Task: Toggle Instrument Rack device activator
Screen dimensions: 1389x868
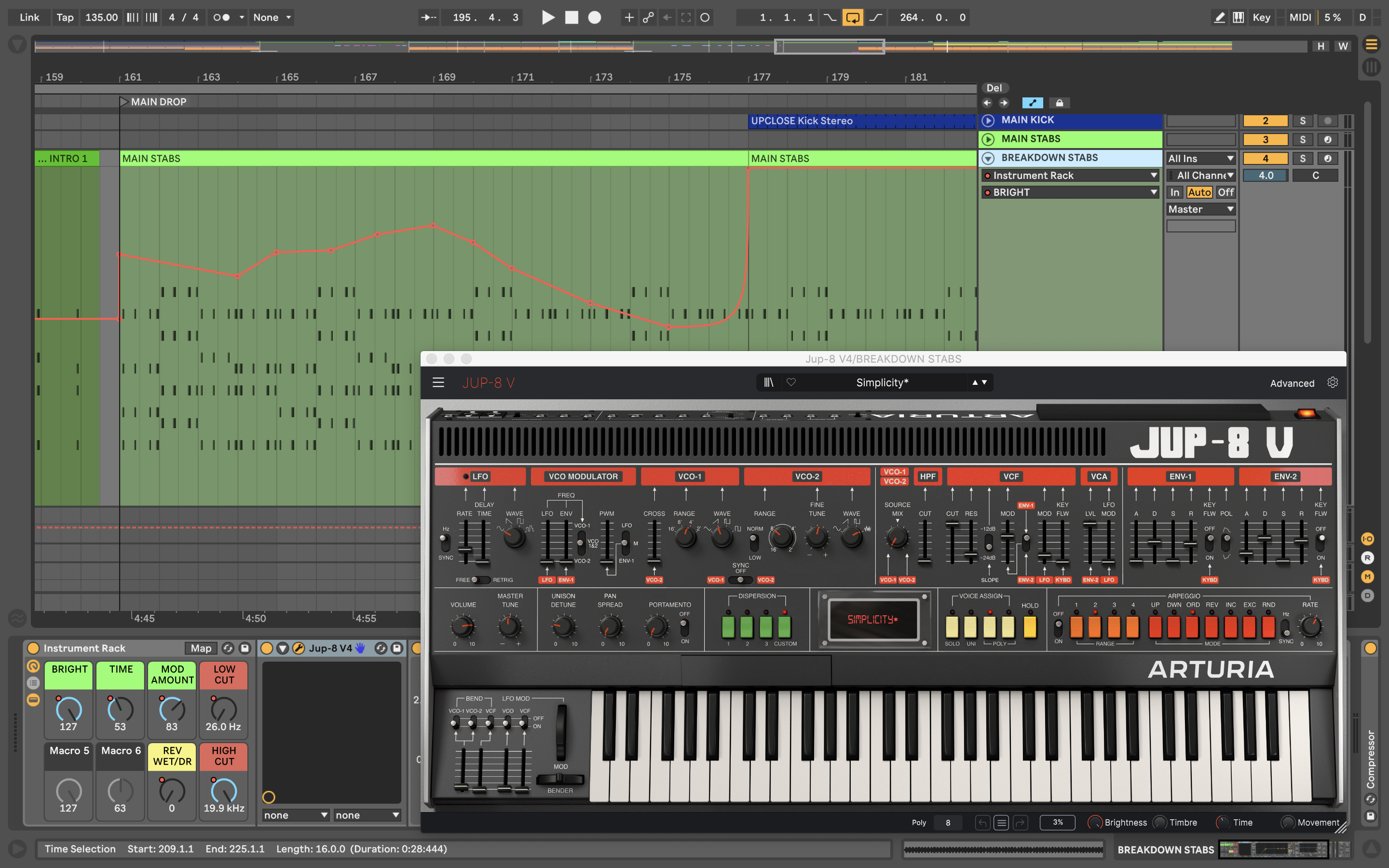Action: pyautogui.click(x=33, y=648)
